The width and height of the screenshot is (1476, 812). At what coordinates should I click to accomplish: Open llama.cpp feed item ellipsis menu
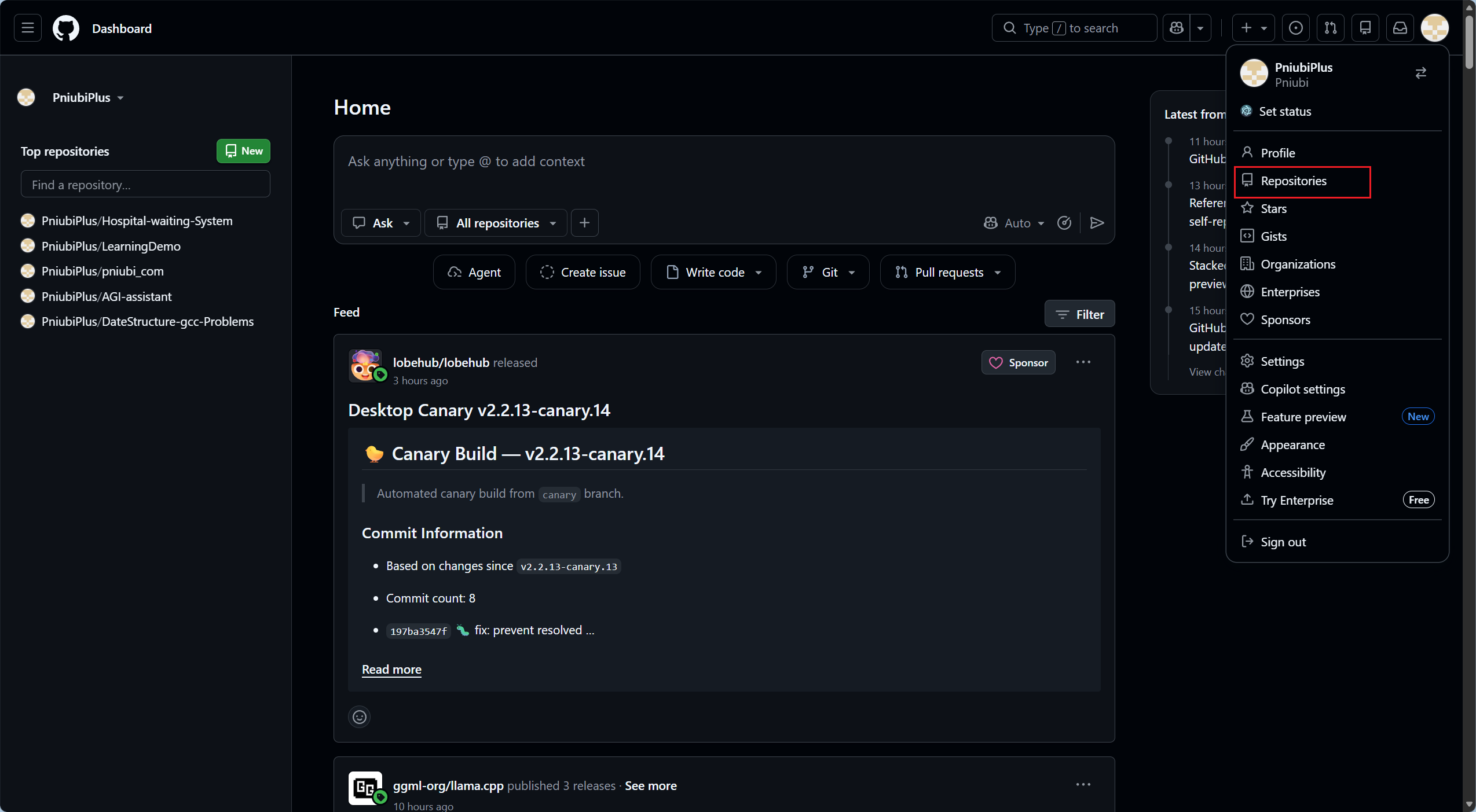pos(1083,785)
